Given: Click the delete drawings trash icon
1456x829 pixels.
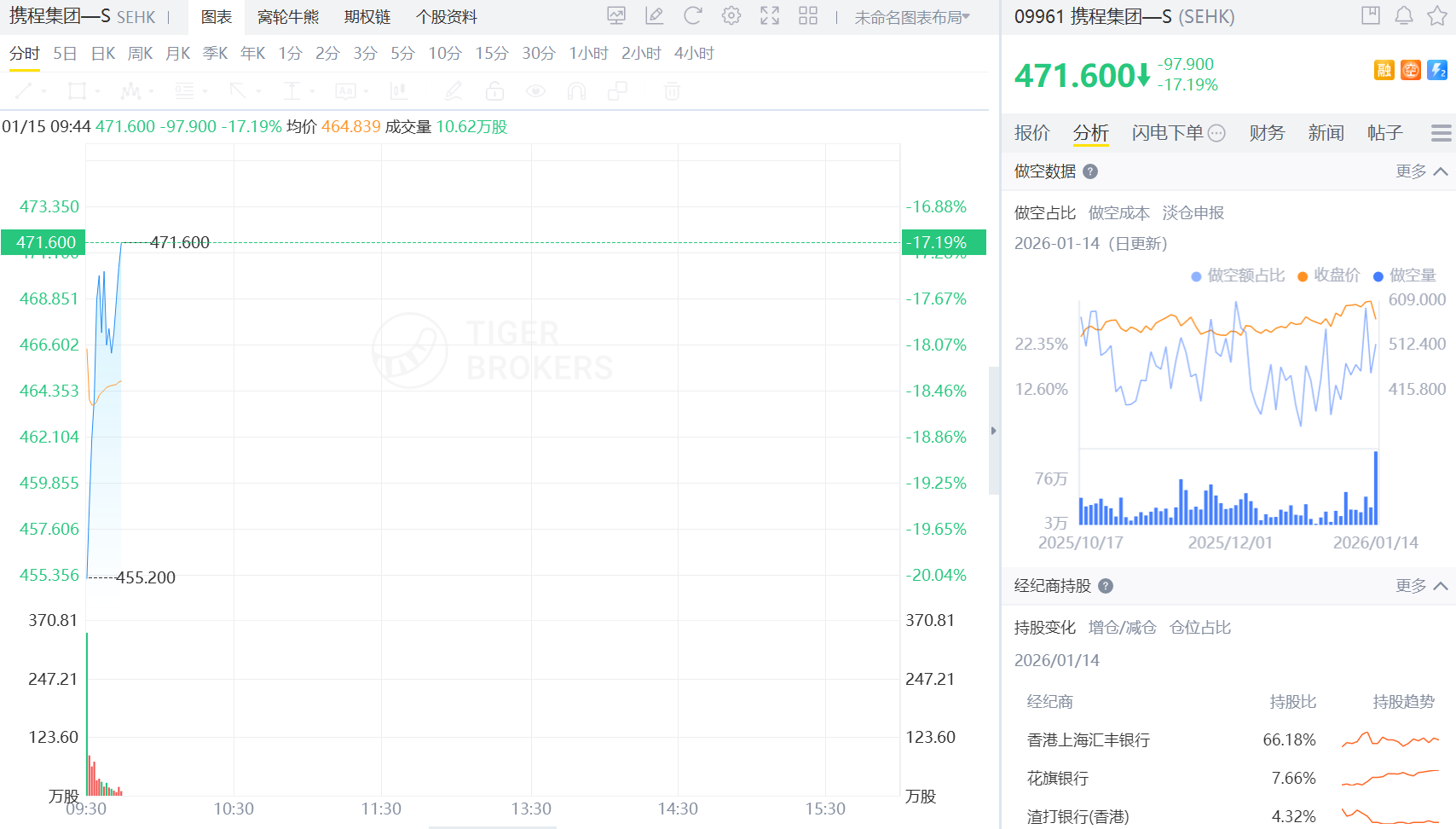Looking at the screenshot, I should coord(672,91).
